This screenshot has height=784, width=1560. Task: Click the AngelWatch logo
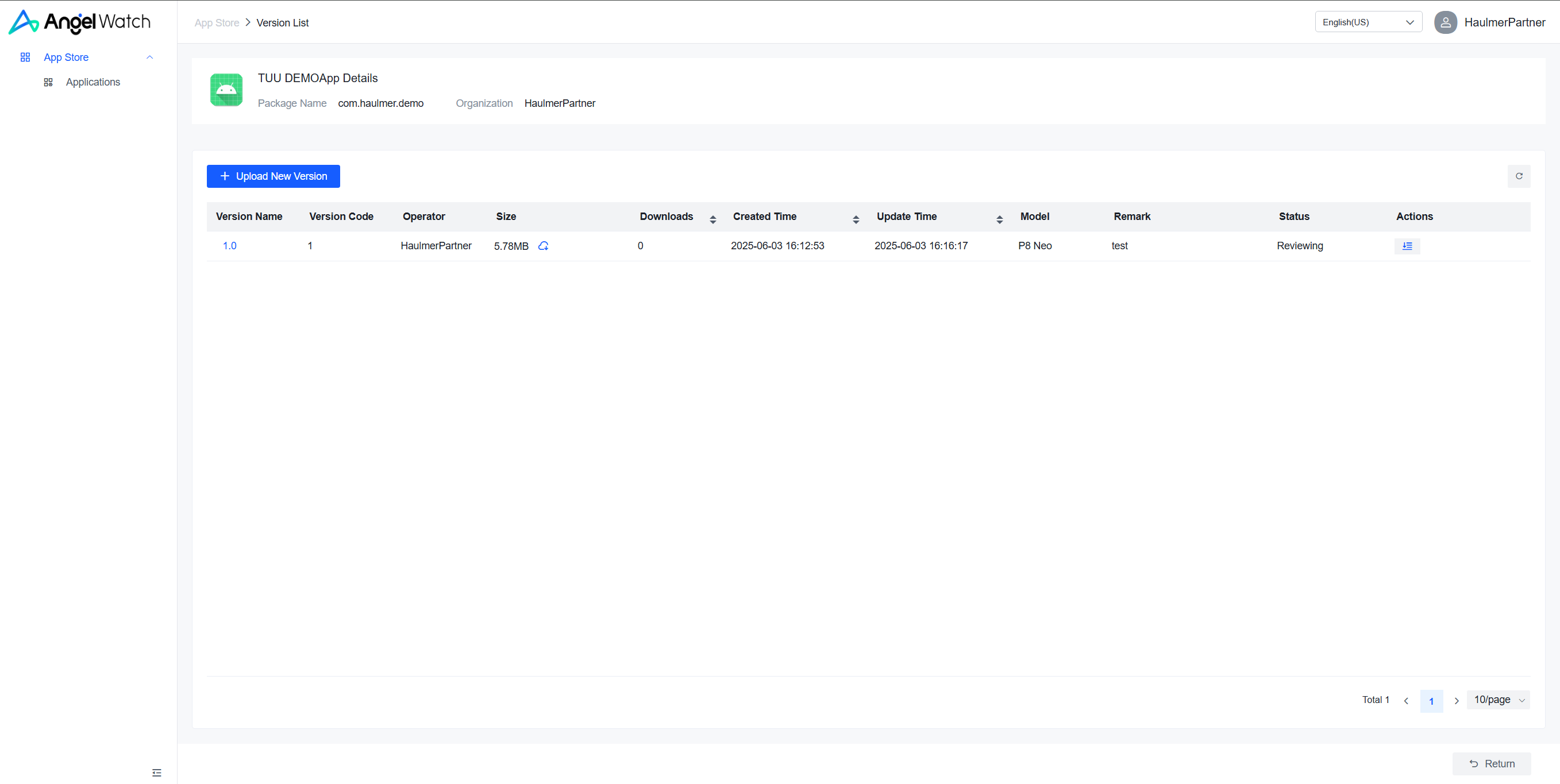pyautogui.click(x=79, y=22)
